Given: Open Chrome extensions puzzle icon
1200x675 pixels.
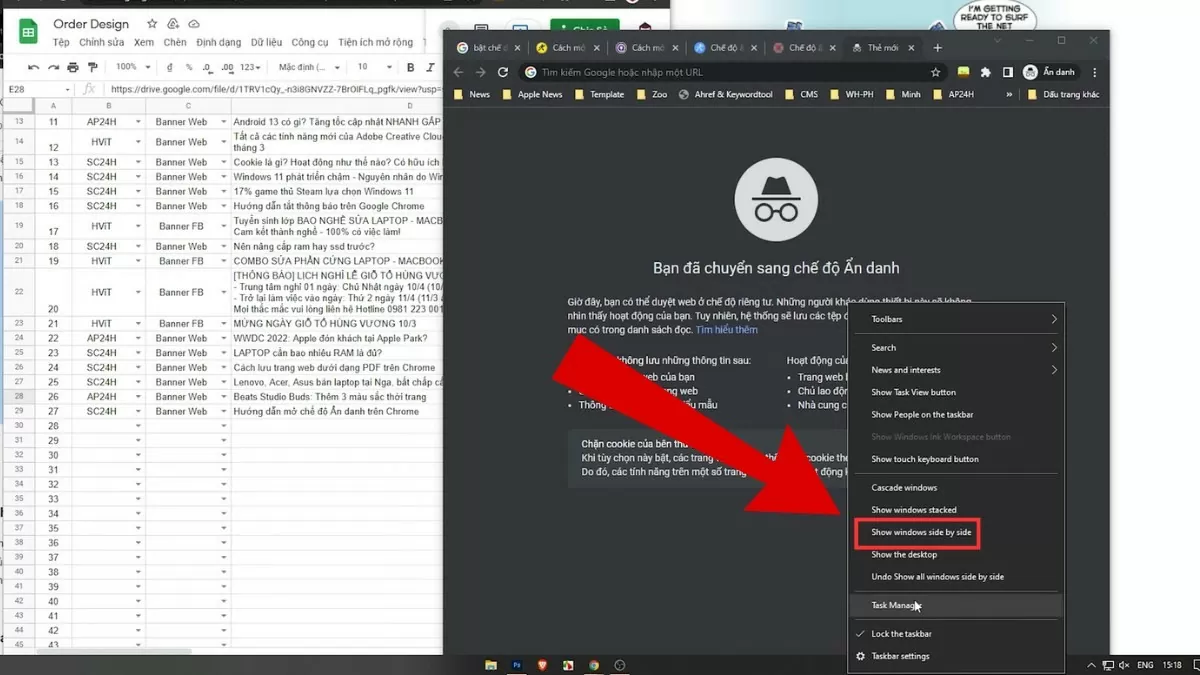Looking at the screenshot, I should pyautogui.click(x=985, y=72).
